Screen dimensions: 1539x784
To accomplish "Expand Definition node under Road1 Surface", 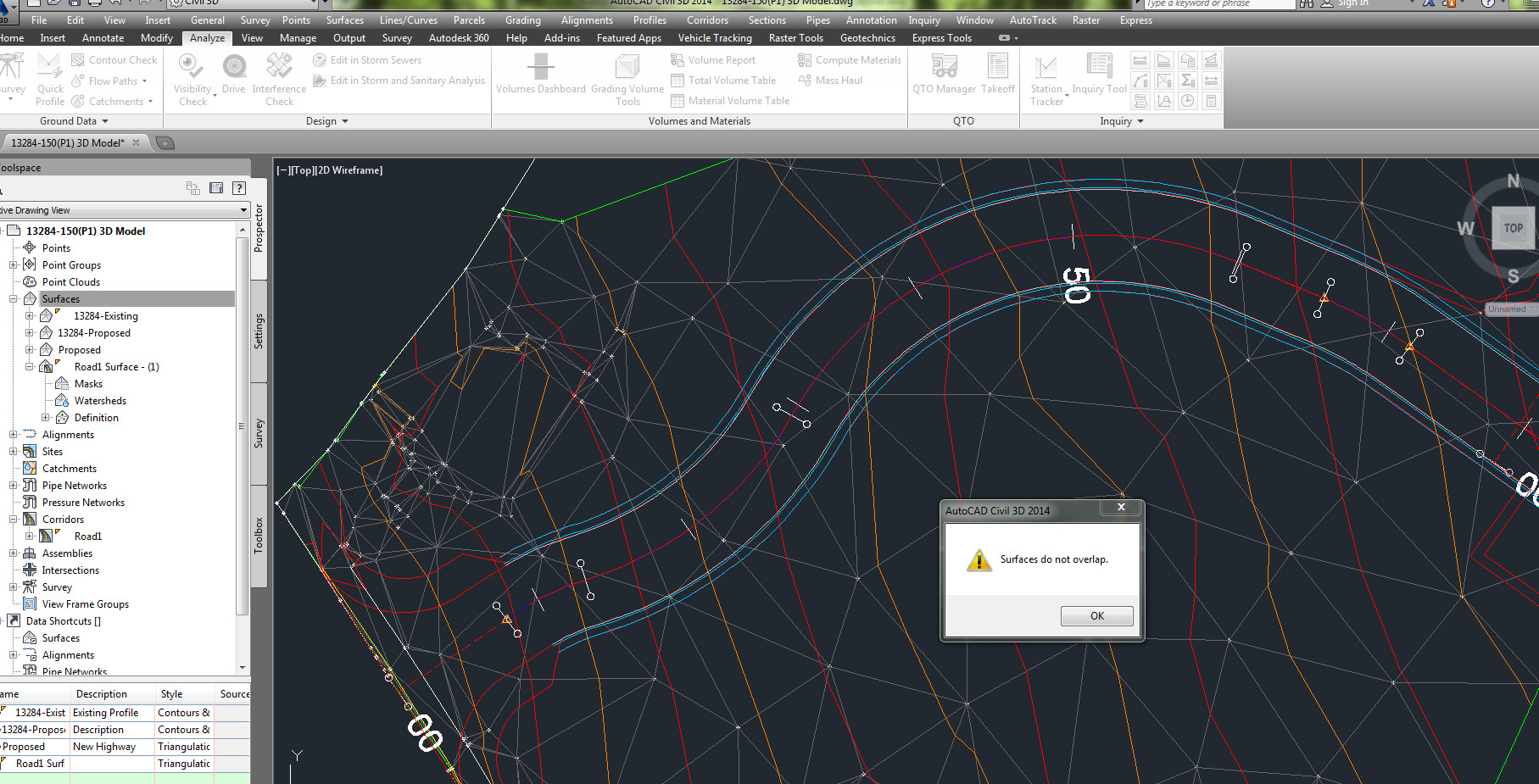I will 45,418.
